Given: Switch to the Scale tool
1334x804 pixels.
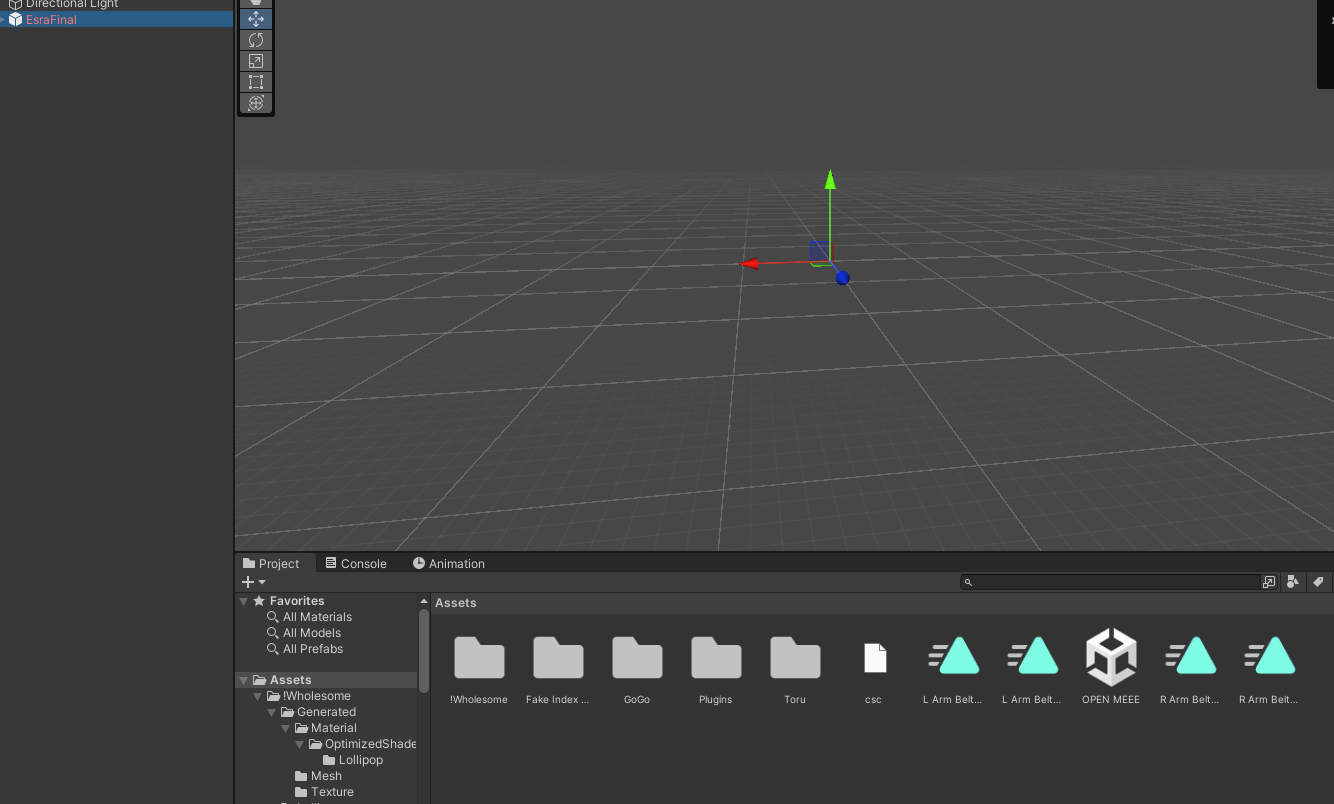Looking at the screenshot, I should tap(256, 61).
